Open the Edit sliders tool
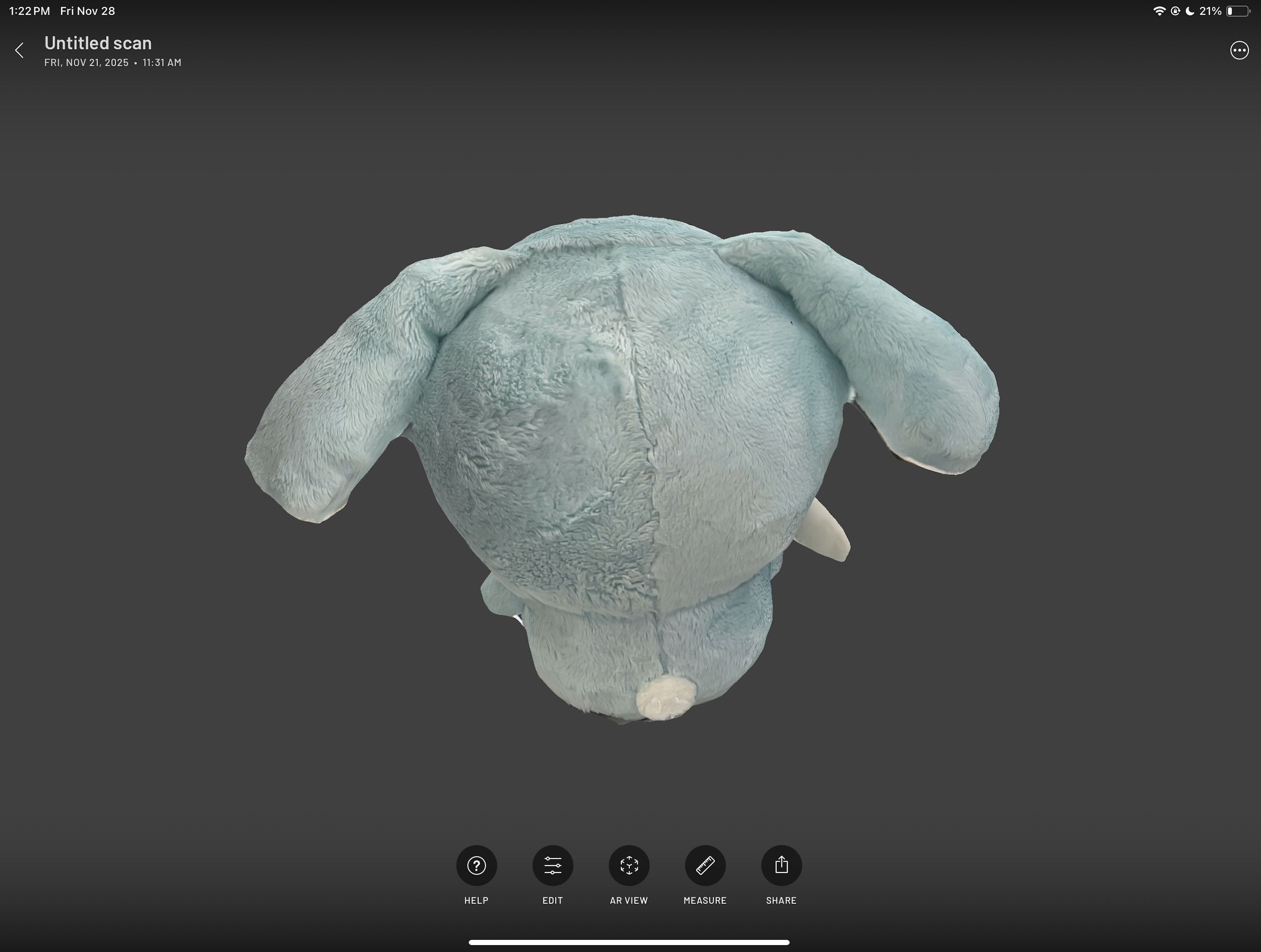The image size is (1261, 952). [552, 865]
